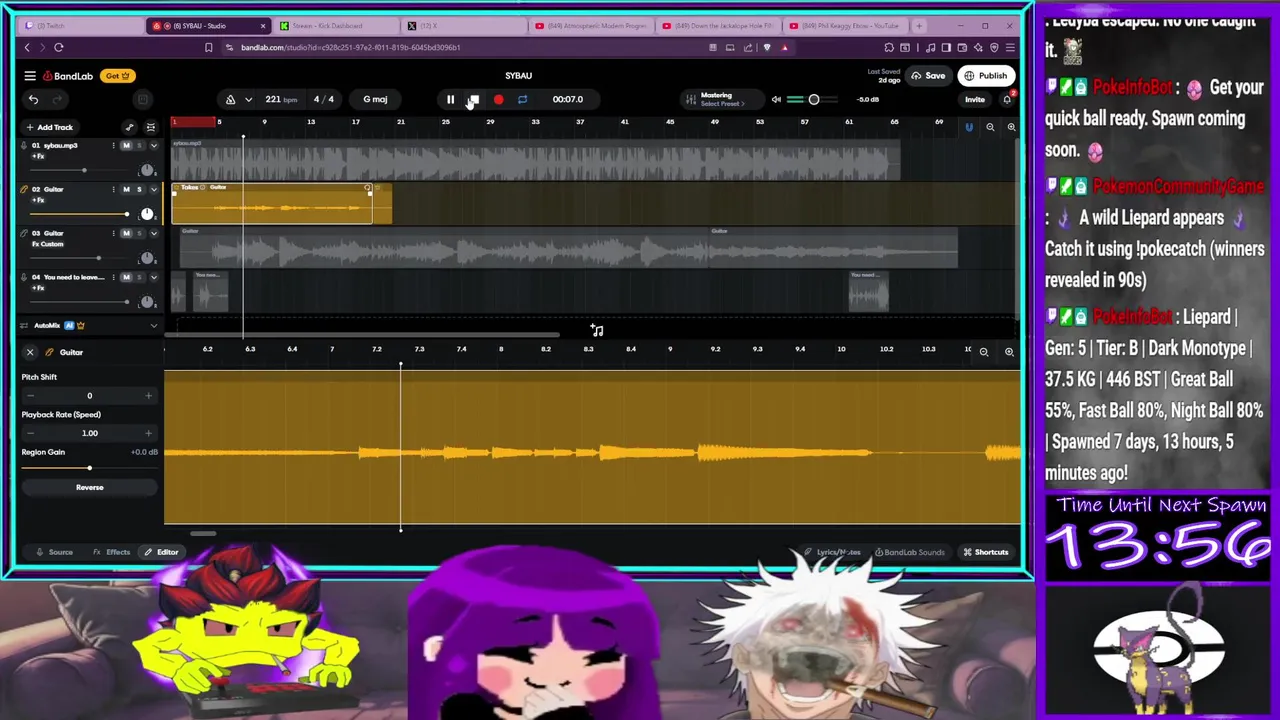Open the metronome settings

coord(230,99)
